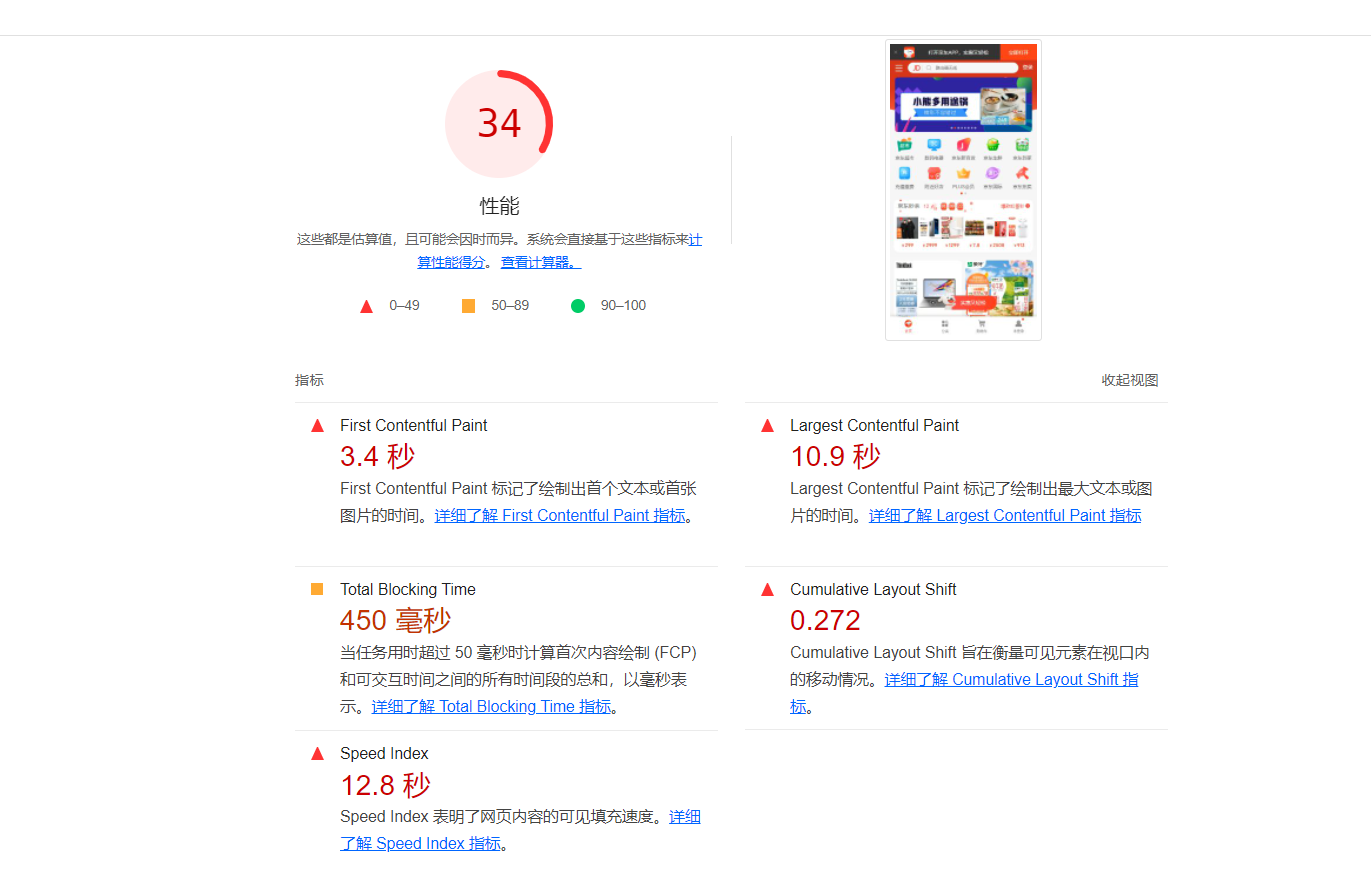The width and height of the screenshot is (1371, 873).
Task: Click the 指标 section label
Action: tap(309, 380)
